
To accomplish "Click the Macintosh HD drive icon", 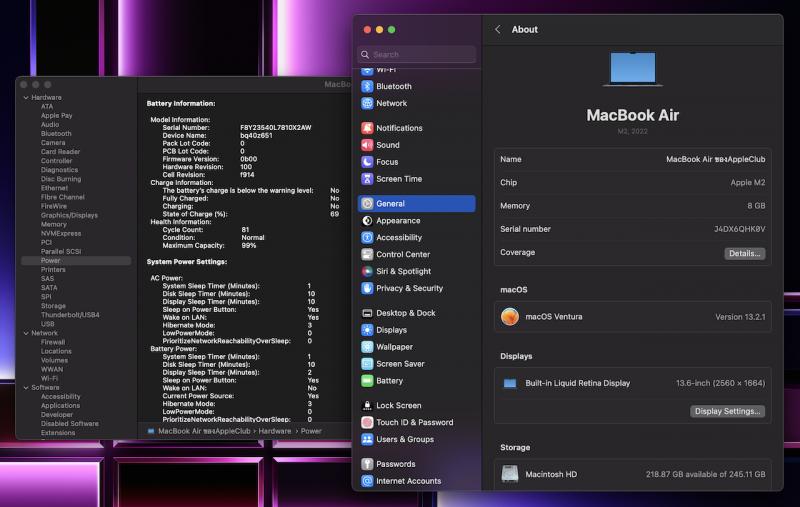I will click(x=510, y=474).
